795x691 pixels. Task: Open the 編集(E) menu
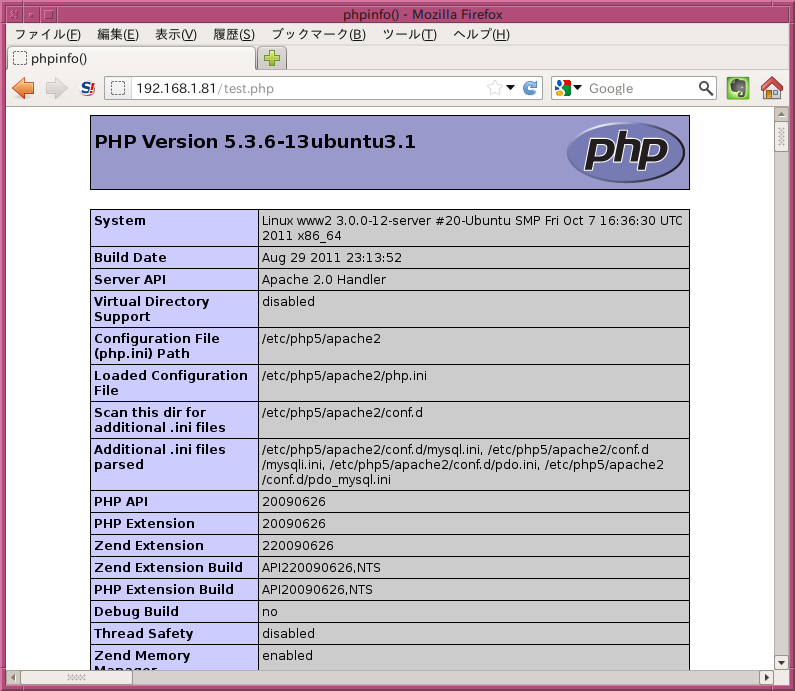click(x=118, y=34)
